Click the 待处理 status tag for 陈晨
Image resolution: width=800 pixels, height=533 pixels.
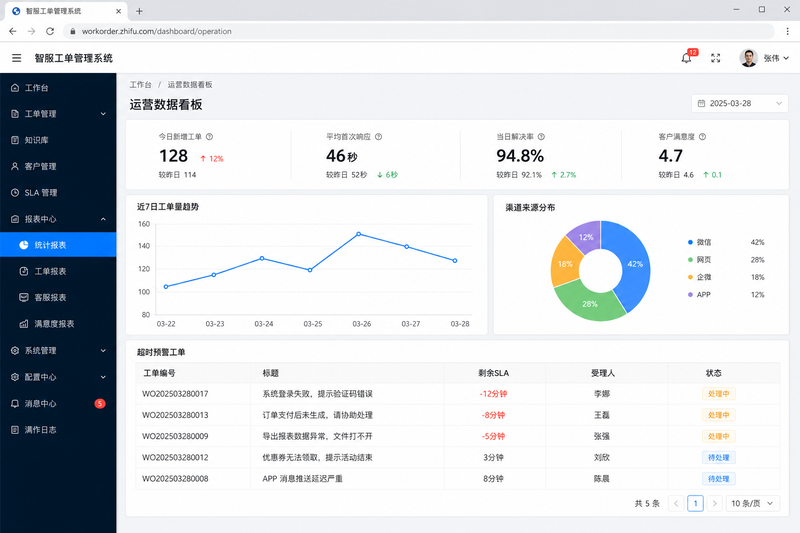tap(718, 479)
